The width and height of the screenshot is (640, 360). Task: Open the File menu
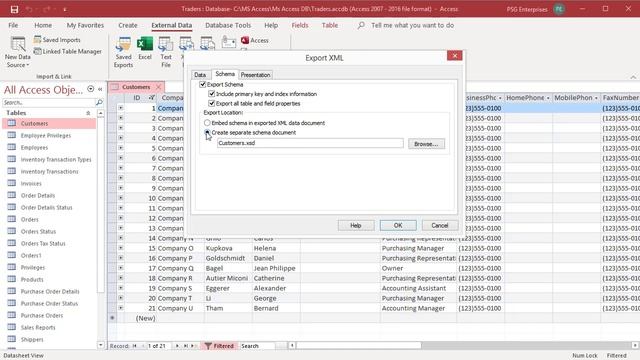[x=13, y=25]
